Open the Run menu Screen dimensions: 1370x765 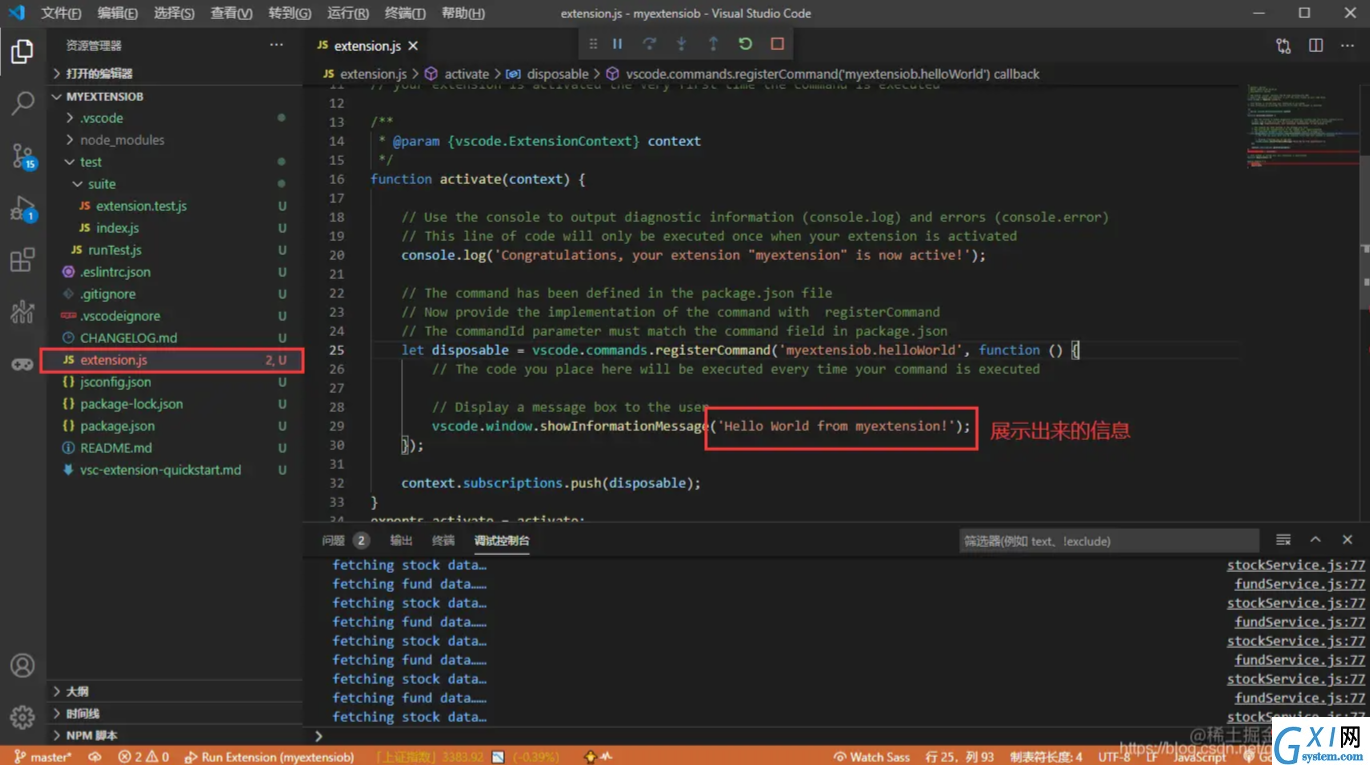coord(347,13)
